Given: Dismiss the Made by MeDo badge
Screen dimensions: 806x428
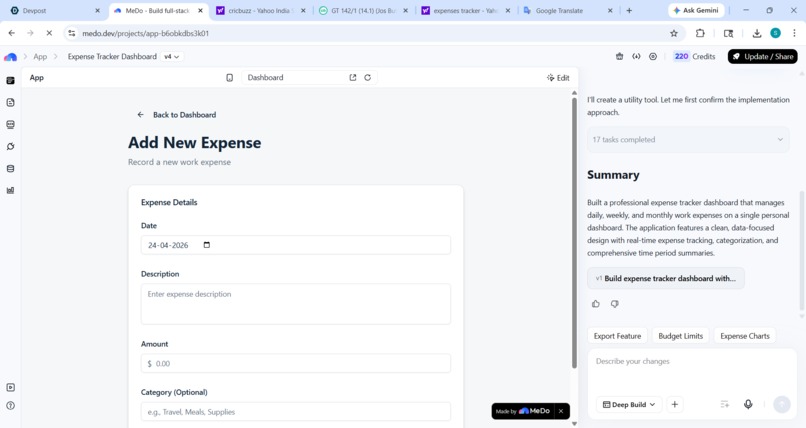Looking at the screenshot, I should [x=561, y=411].
